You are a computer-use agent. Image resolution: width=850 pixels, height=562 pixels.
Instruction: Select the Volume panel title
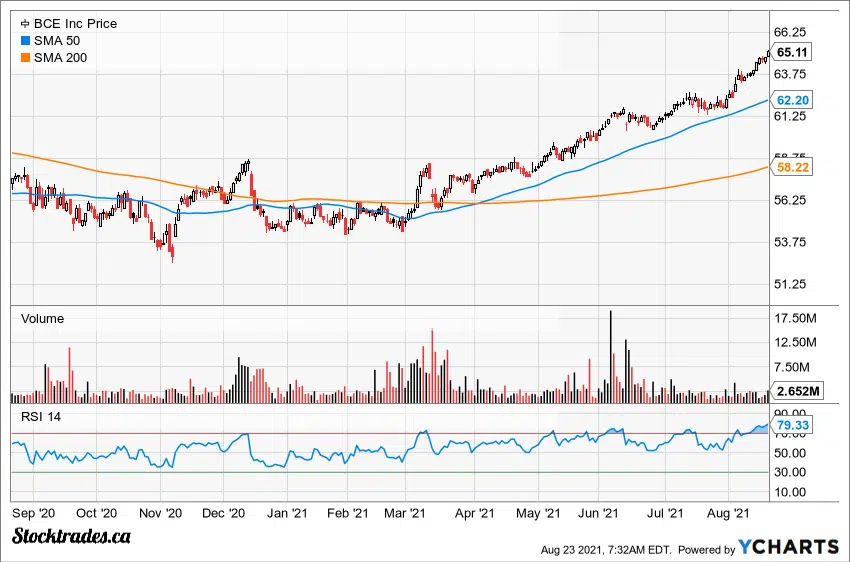(43, 318)
